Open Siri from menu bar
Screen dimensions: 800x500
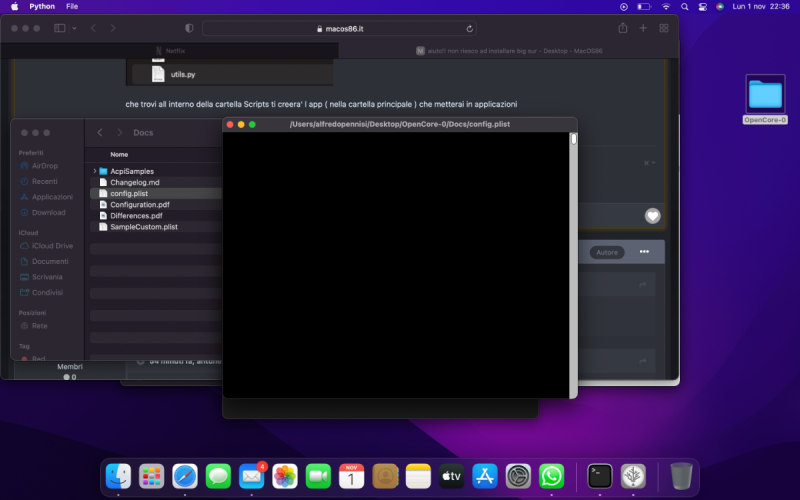click(720, 7)
